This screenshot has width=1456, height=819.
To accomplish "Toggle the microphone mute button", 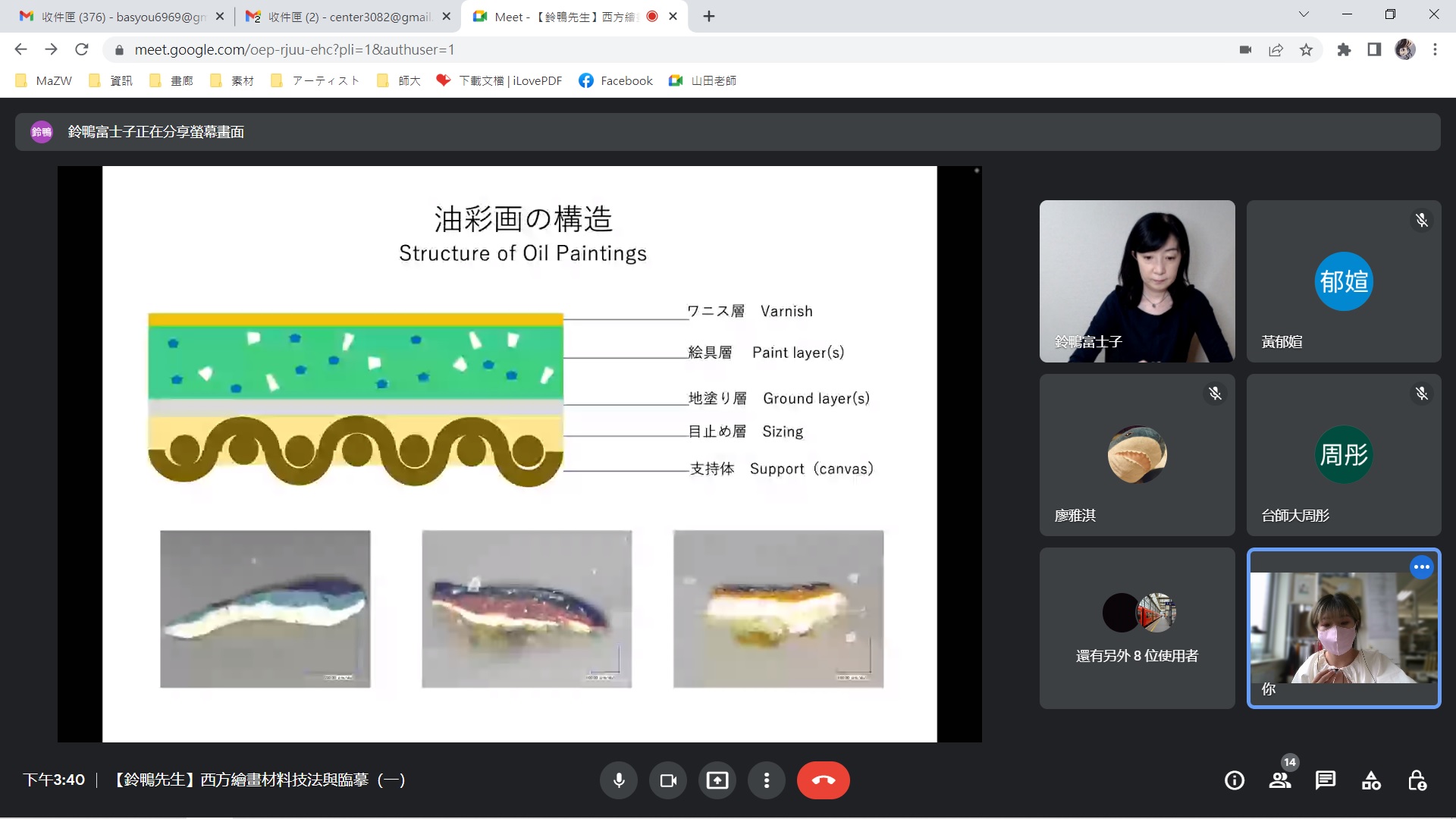I will coord(619,780).
